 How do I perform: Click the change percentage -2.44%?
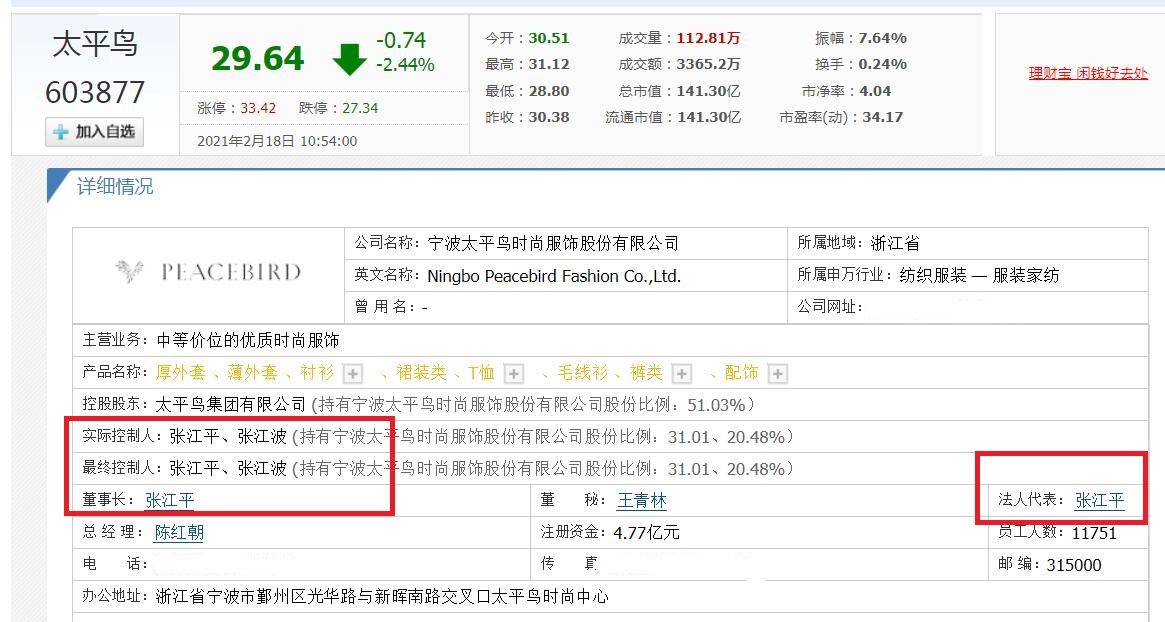coord(405,65)
